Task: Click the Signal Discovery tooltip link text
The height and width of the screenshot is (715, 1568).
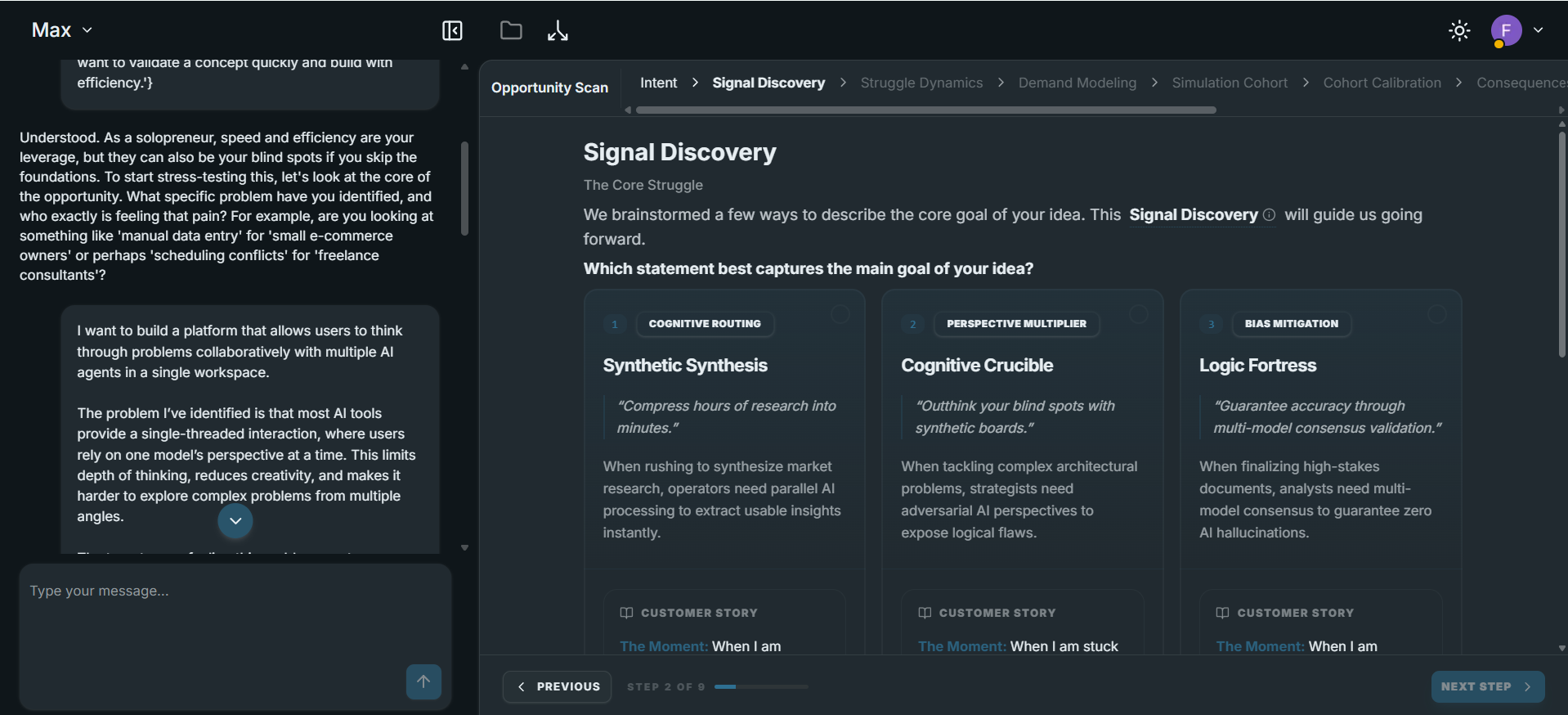Action: pos(1193,214)
